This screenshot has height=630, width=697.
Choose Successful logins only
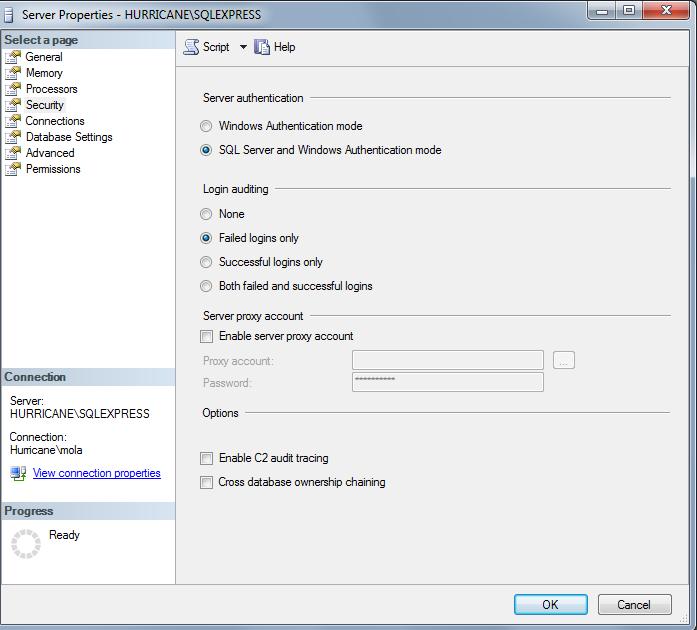pyautogui.click(x=206, y=262)
